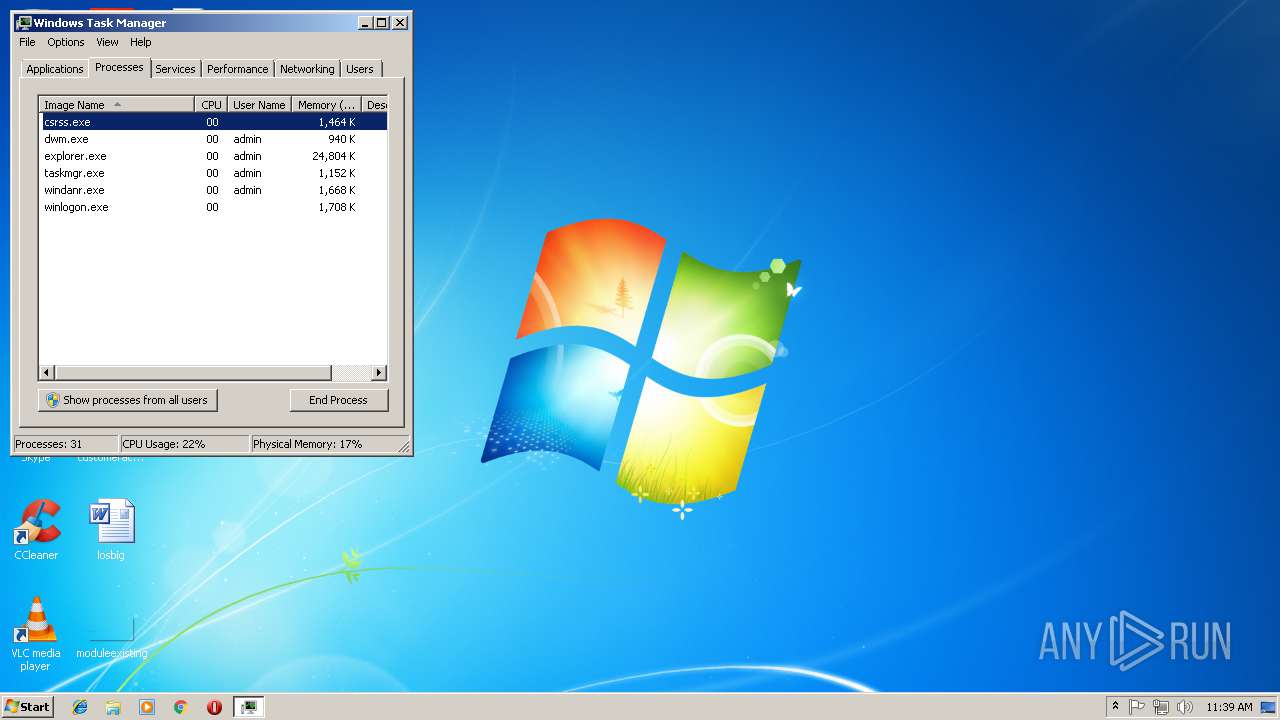This screenshot has height=720, width=1280.
Task: Open Opera browser from the taskbar
Action: click(214, 707)
